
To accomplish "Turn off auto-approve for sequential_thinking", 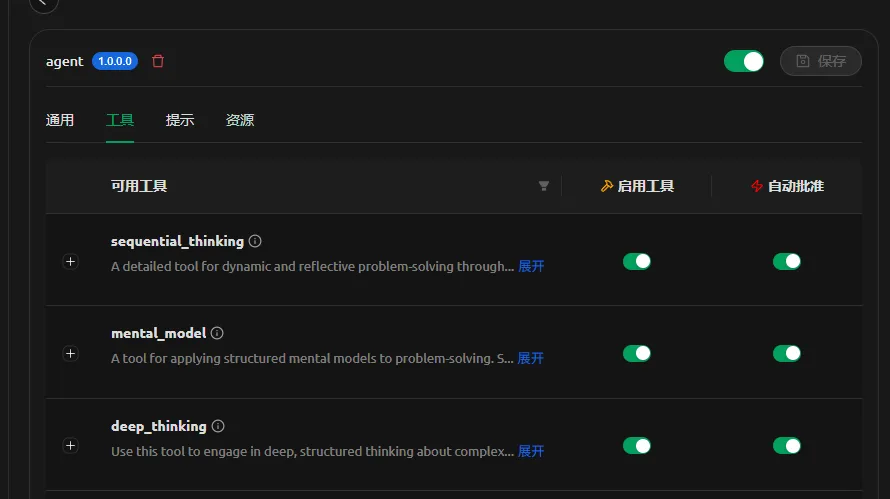I will pyautogui.click(x=787, y=261).
